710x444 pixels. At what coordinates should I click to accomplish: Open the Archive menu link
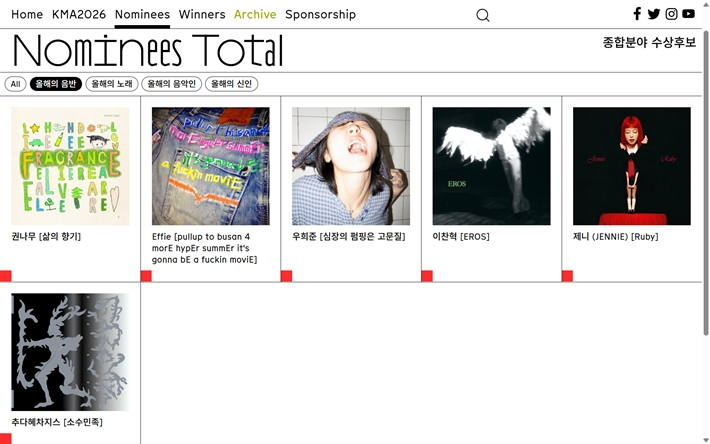255,14
